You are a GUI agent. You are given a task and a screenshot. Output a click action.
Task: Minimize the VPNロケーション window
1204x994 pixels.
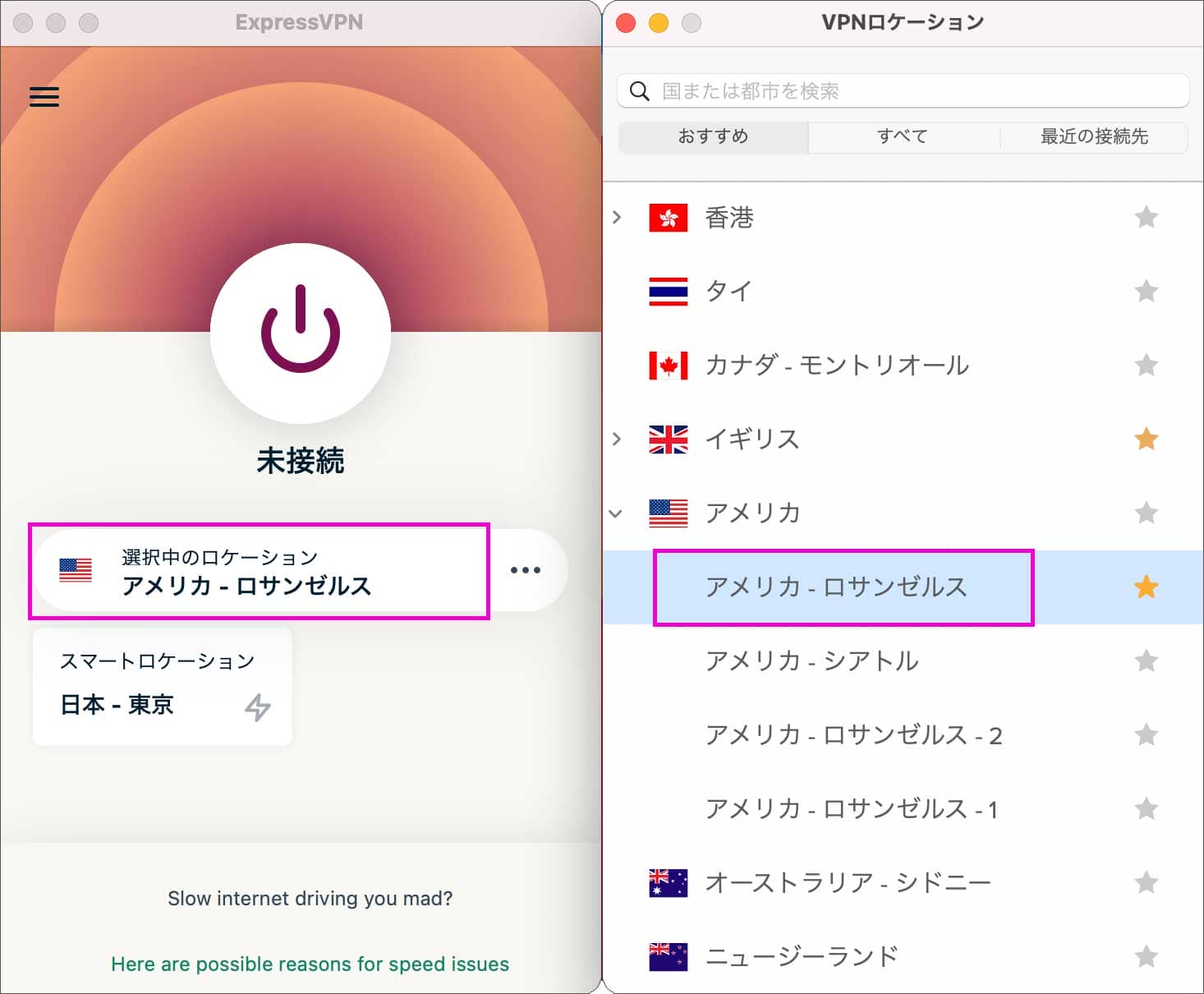click(659, 23)
